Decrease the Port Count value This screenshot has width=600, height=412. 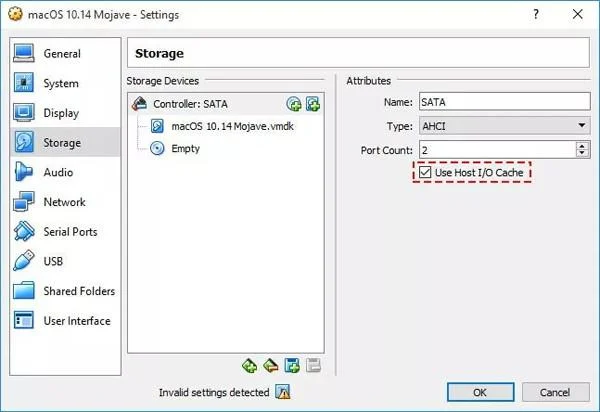[582, 153]
